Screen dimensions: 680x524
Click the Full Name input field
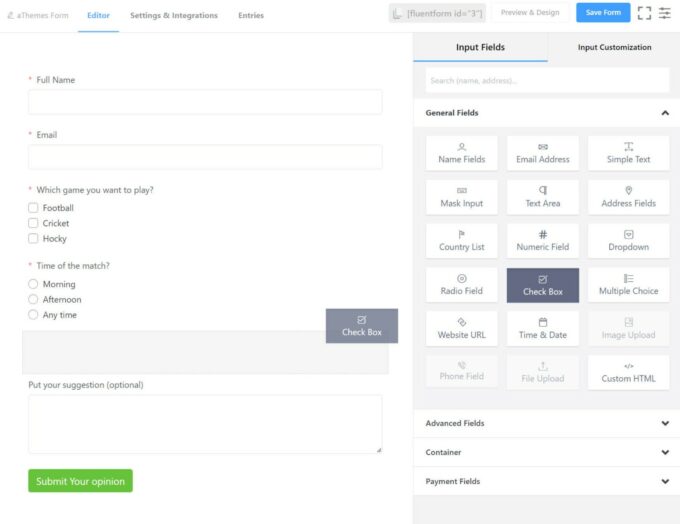coord(205,102)
